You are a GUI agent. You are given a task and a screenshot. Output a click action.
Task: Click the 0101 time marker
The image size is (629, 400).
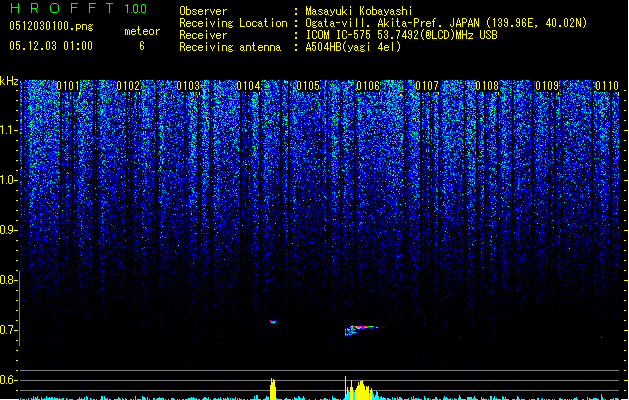[68, 86]
